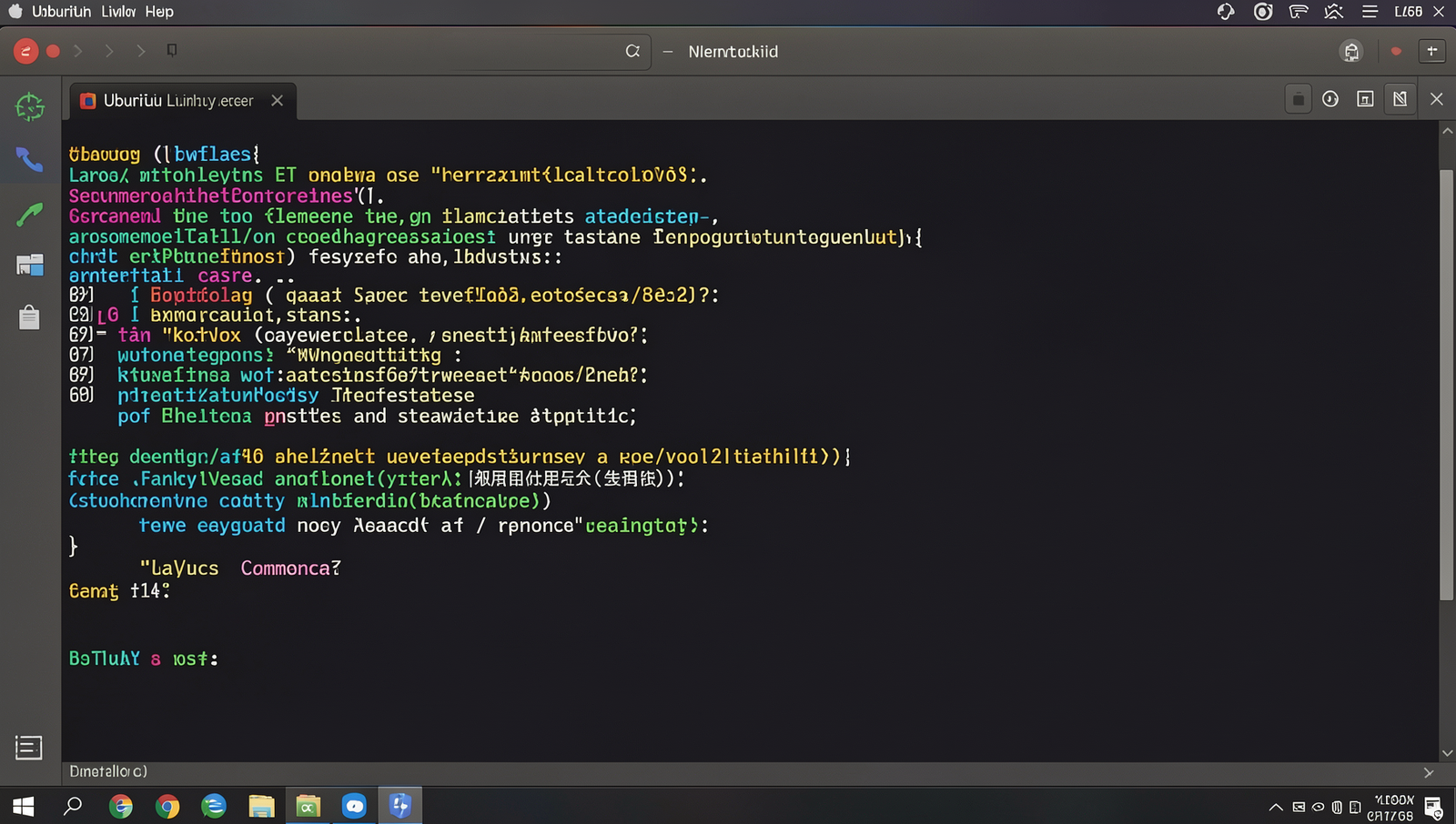Close the Uburiuu Luinhty tab
Image resolution: width=1456 pixels, height=824 pixels.
coord(278,101)
